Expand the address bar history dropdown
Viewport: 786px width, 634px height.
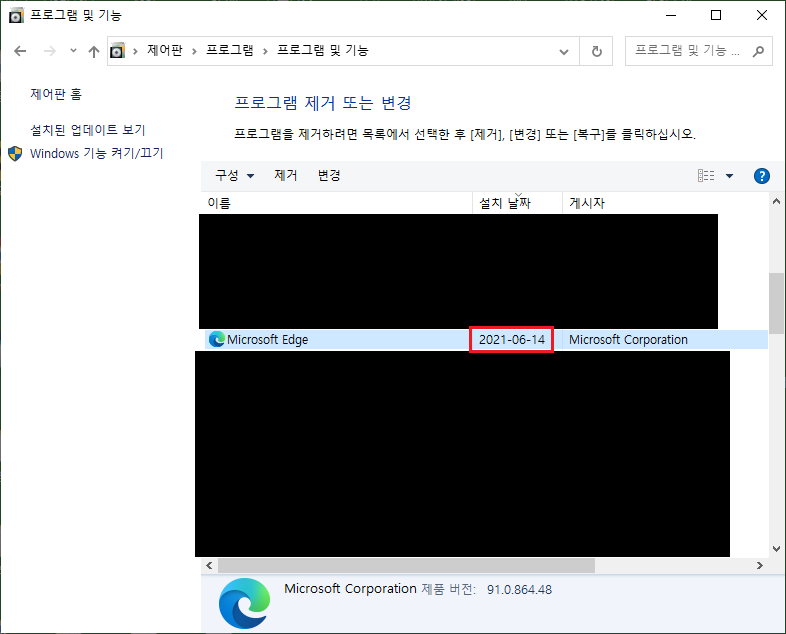coord(564,51)
